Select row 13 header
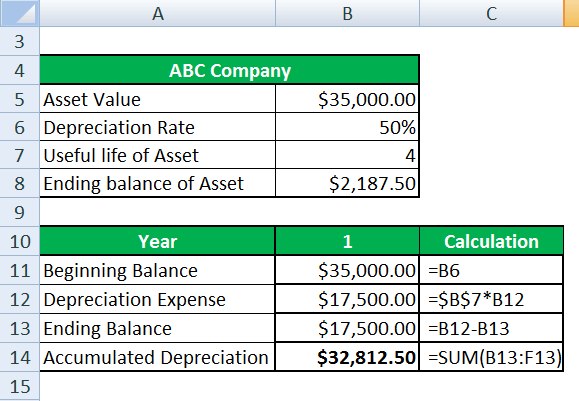This screenshot has height=401, width=579. 19,328
